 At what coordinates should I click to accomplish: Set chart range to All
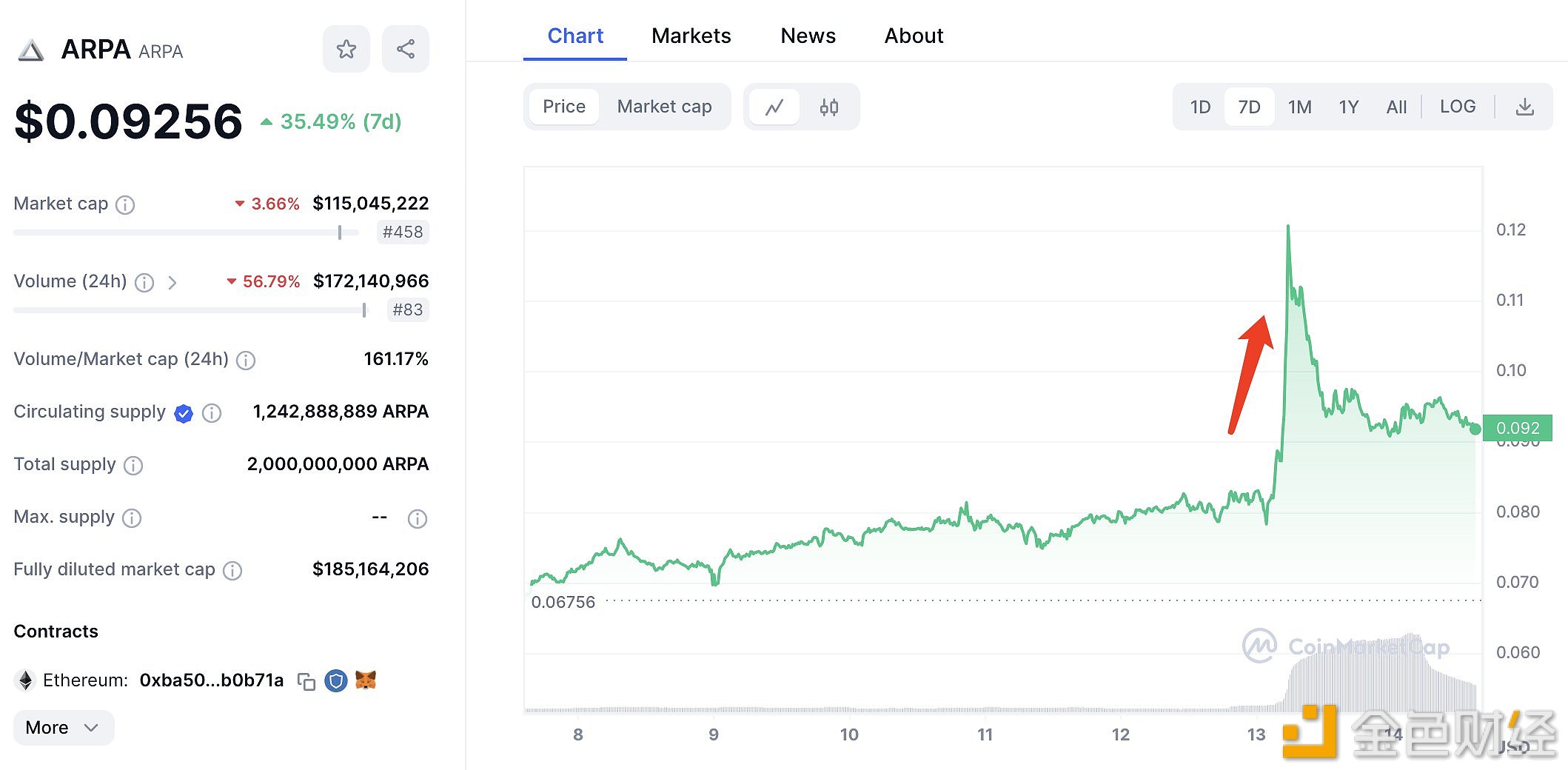pyautogui.click(x=1396, y=107)
